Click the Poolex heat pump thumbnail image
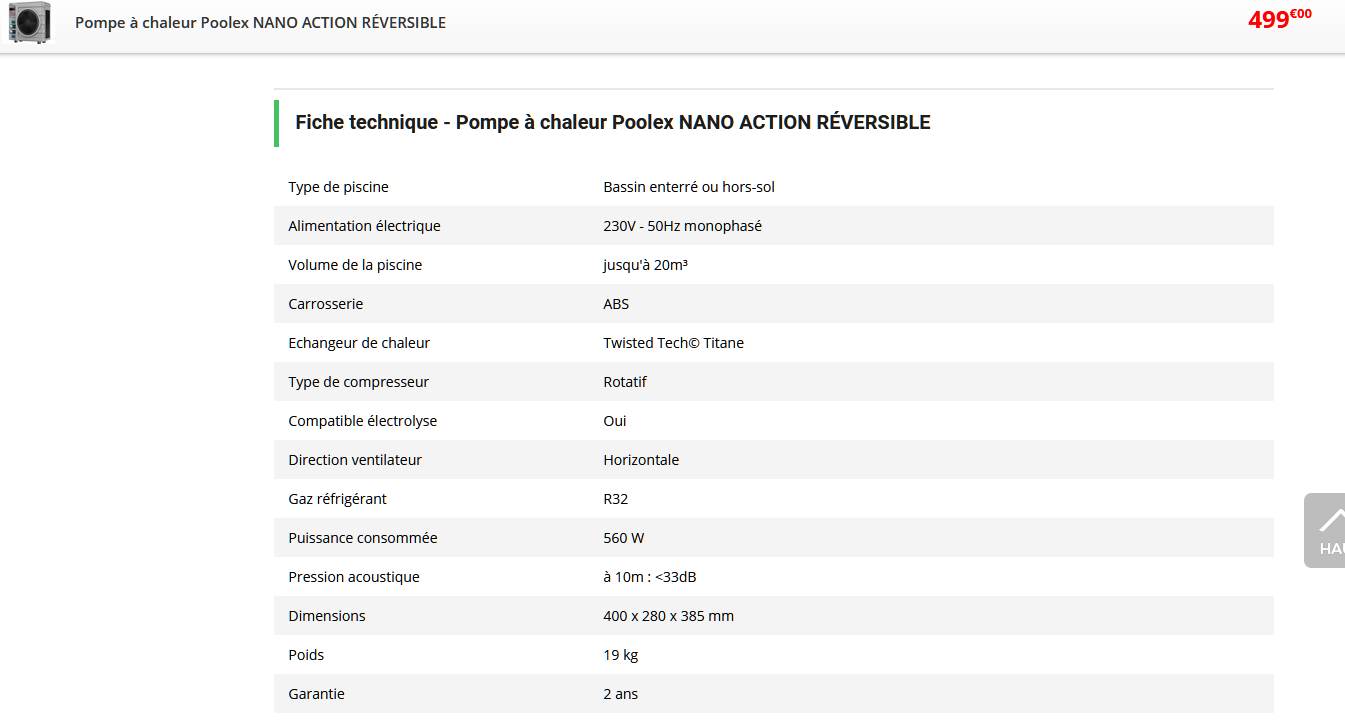The width and height of the screenshot is (1345, 723). click(29, 22)
